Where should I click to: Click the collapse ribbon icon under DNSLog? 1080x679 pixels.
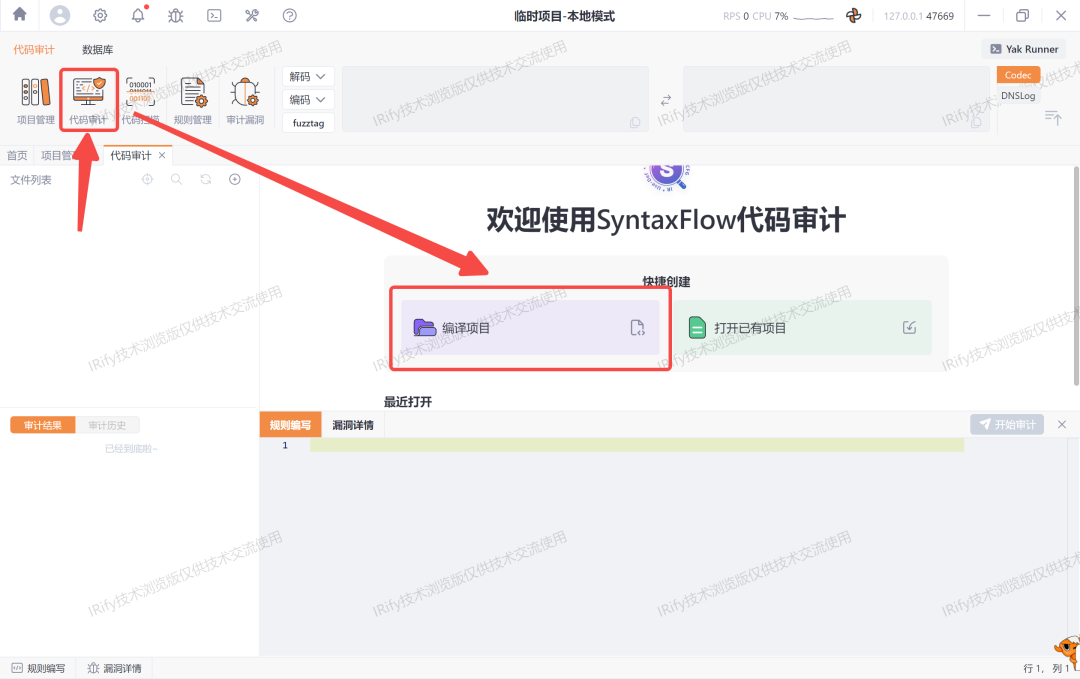(1053, 117)
